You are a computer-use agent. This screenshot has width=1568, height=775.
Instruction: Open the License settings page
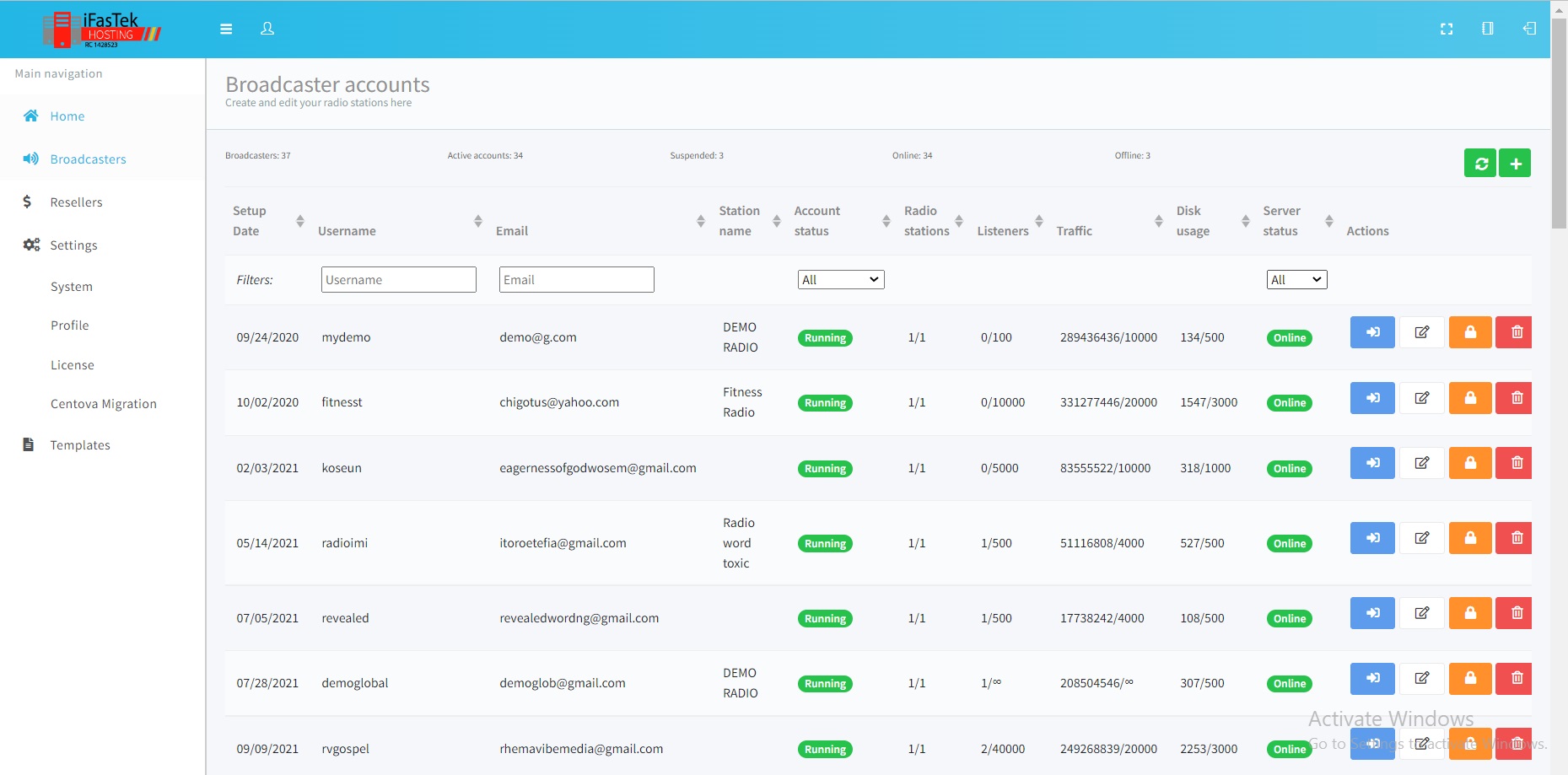(x=73, y=365)
